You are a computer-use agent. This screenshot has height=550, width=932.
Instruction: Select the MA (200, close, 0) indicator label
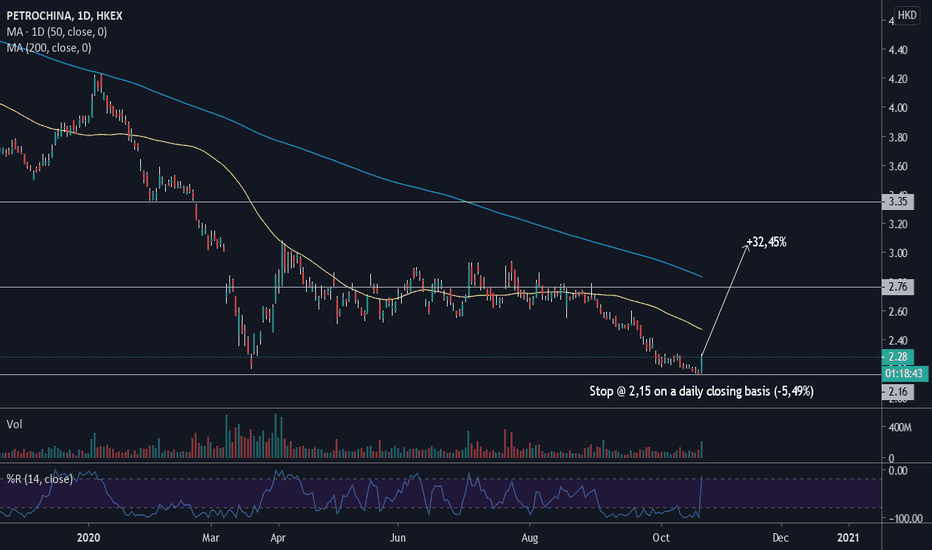point(49,48)
